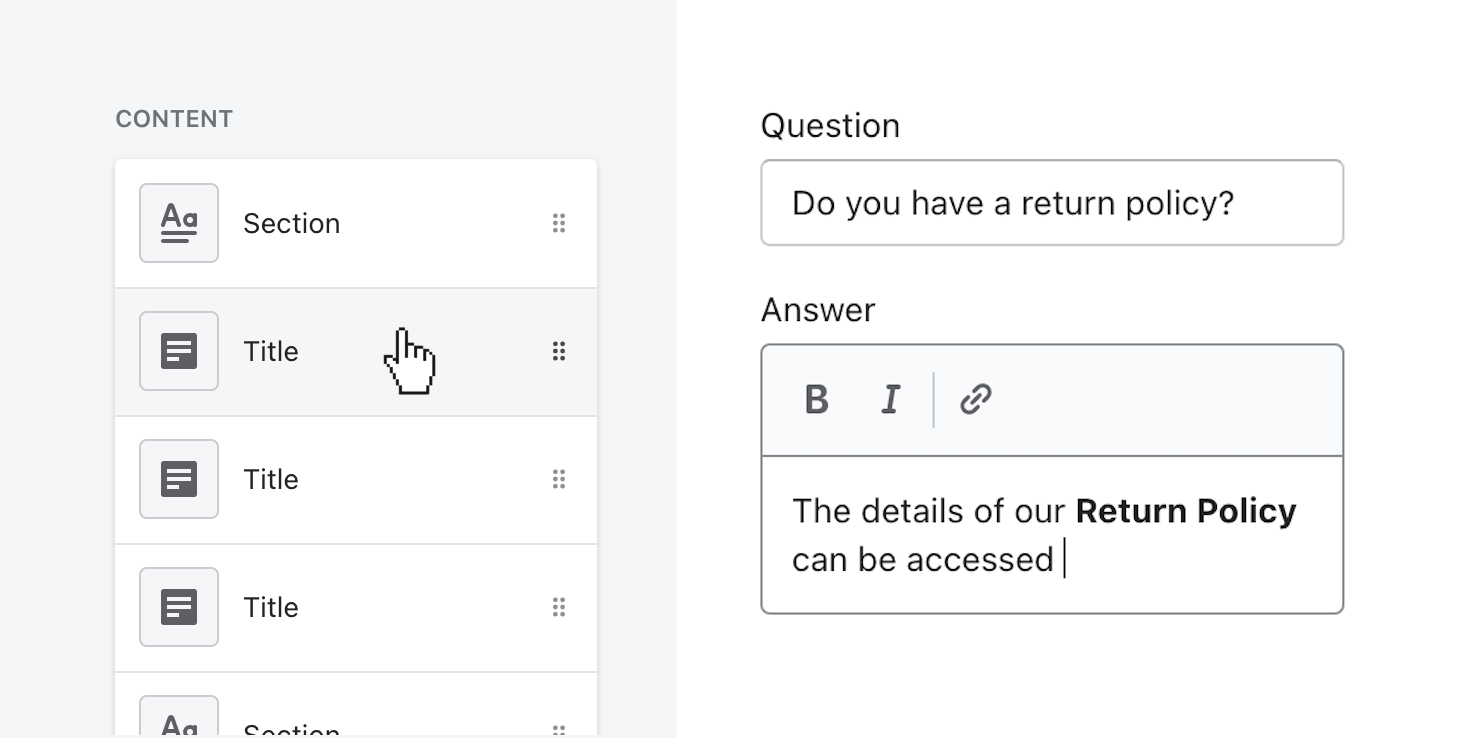
Task: Click the second Title block icon
Action: click(179, 479)
